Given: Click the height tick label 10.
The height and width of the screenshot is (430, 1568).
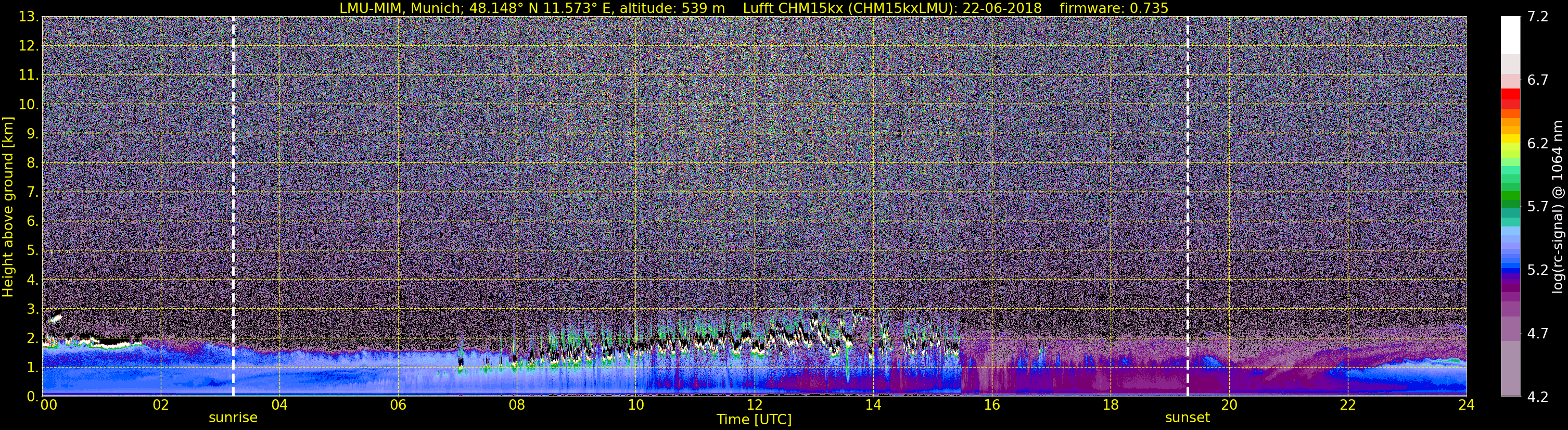Looking at the screenshot, I should [x=29, y=105].
